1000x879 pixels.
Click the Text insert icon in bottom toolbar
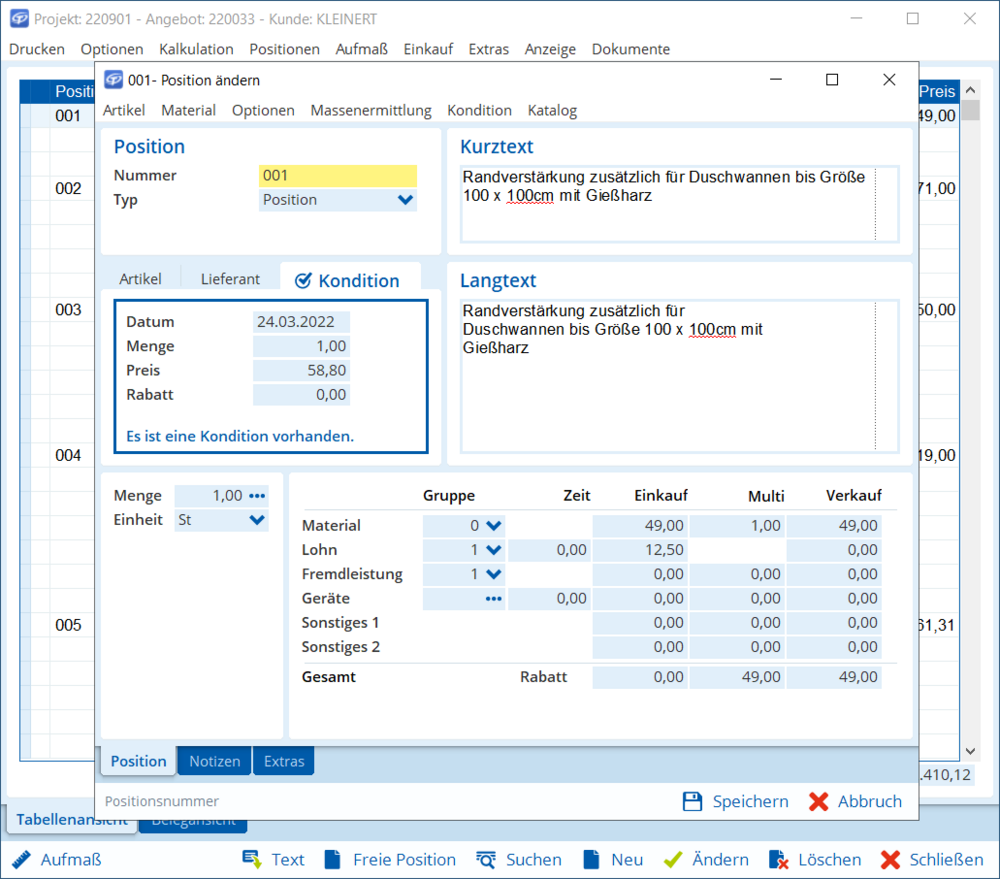click(252, 859)
